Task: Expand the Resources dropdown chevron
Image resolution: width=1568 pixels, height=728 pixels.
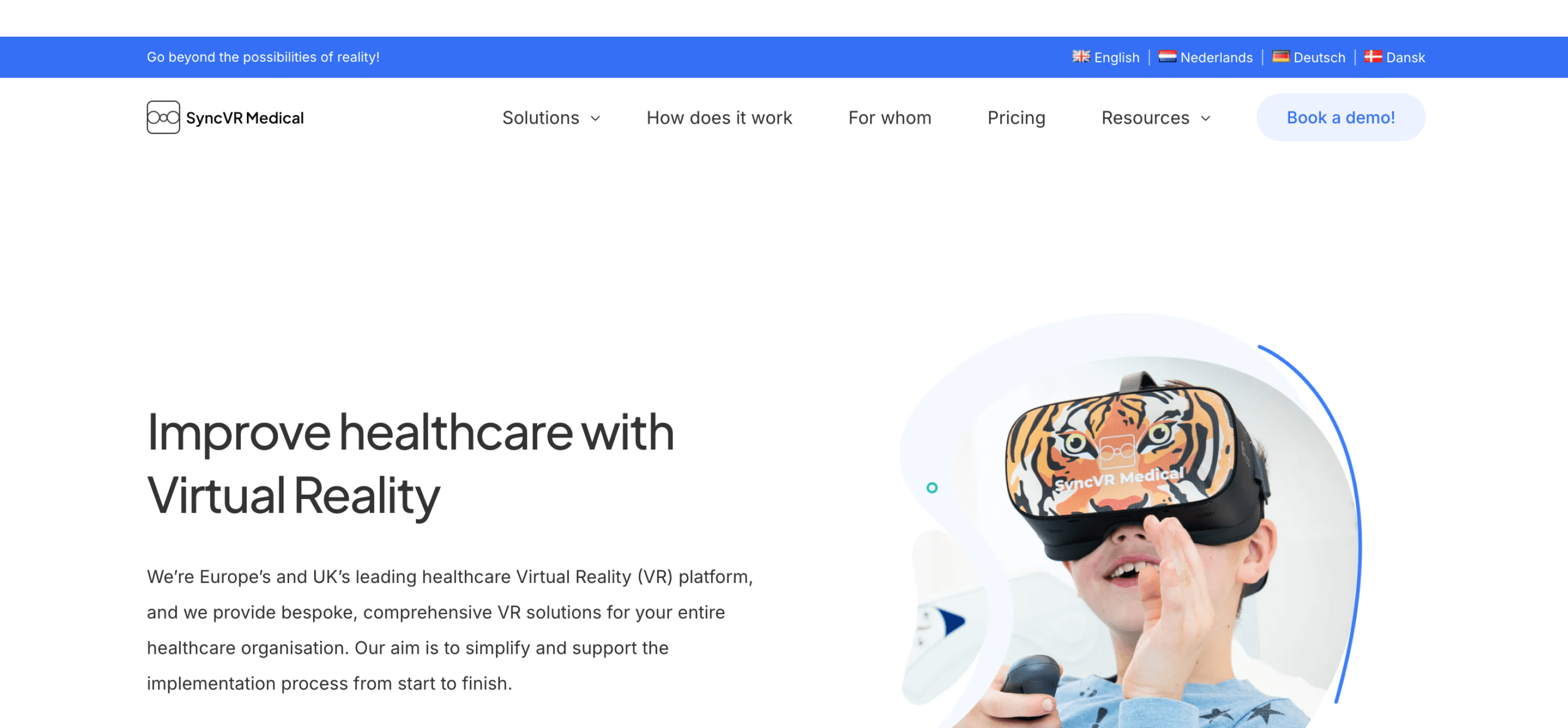Action: [x=1205, y=118]
